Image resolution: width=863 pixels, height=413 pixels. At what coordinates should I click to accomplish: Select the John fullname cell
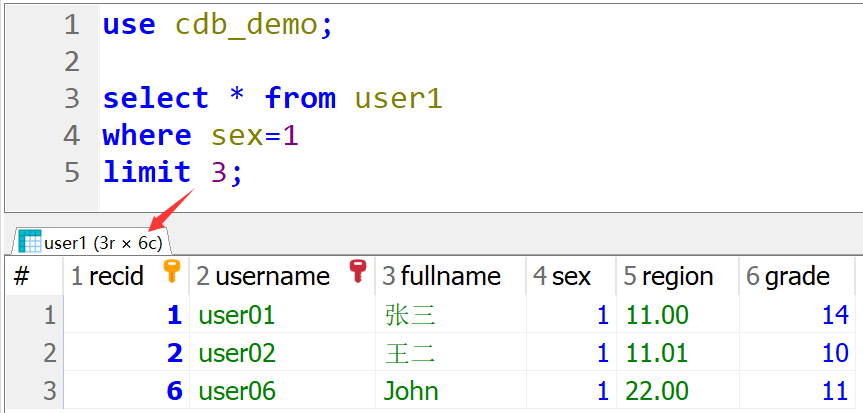411,391
